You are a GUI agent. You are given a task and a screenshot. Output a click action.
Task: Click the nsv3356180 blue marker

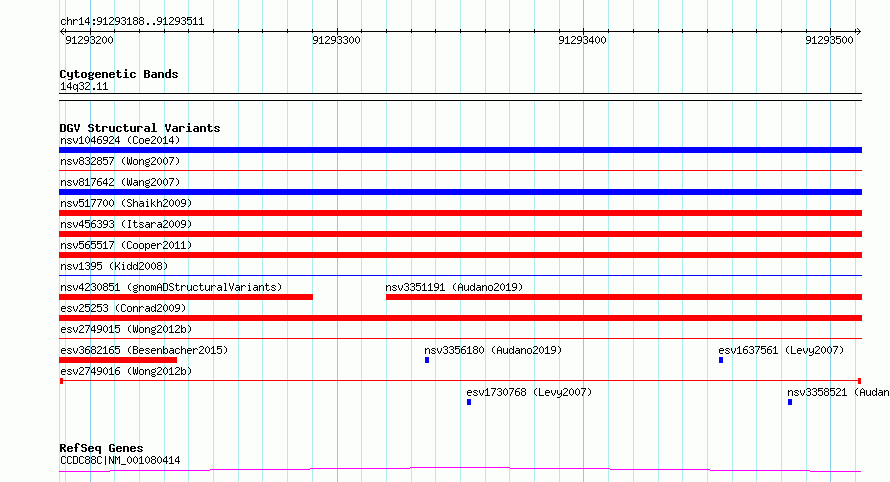tap(427, 360)
